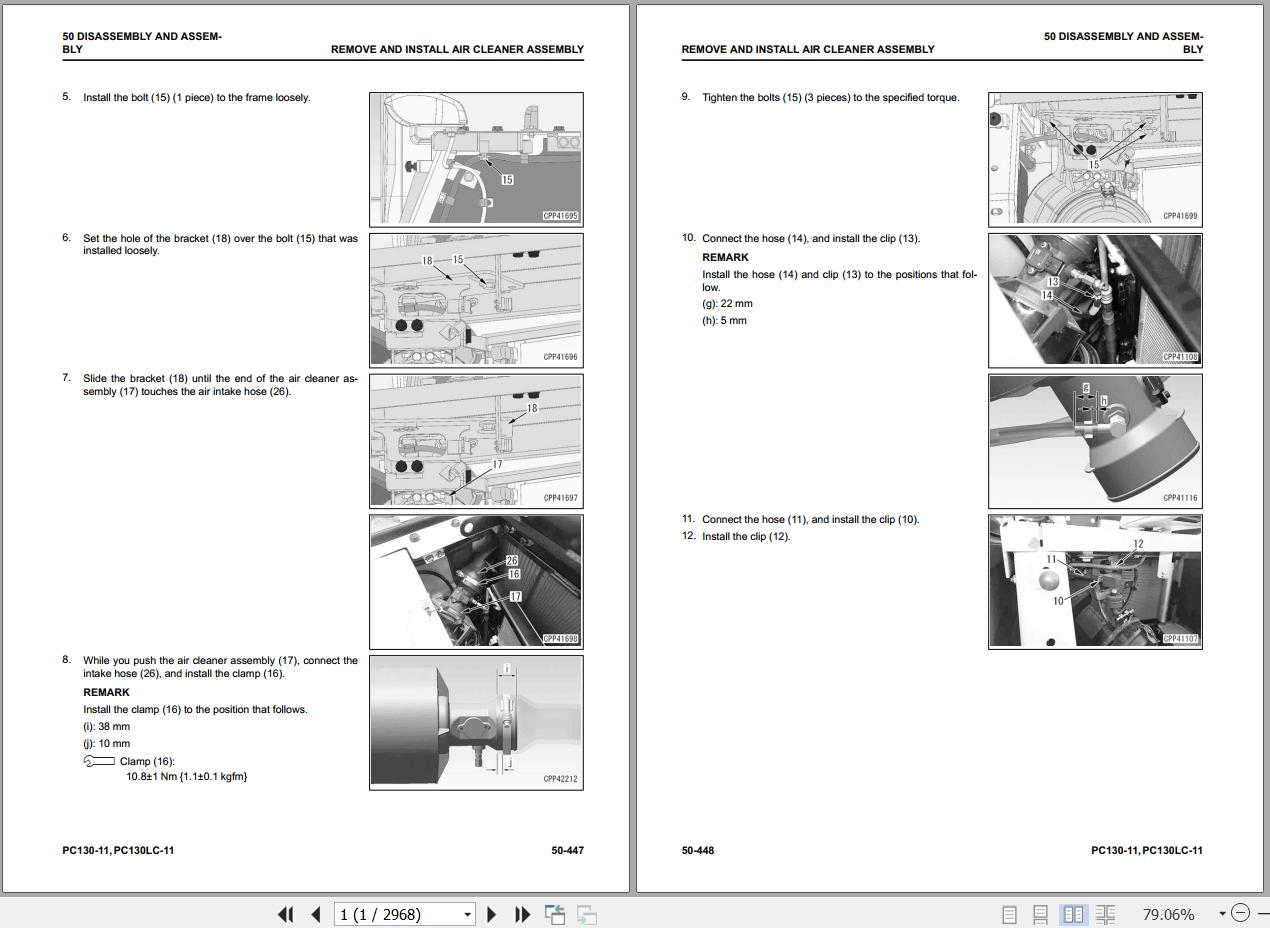The width and height of the screenshot is (1270, 928).
Task: Click the right page PC130-11, PC130LC-11 footer
Action: pyautogui.click(x=1147, y=850)
